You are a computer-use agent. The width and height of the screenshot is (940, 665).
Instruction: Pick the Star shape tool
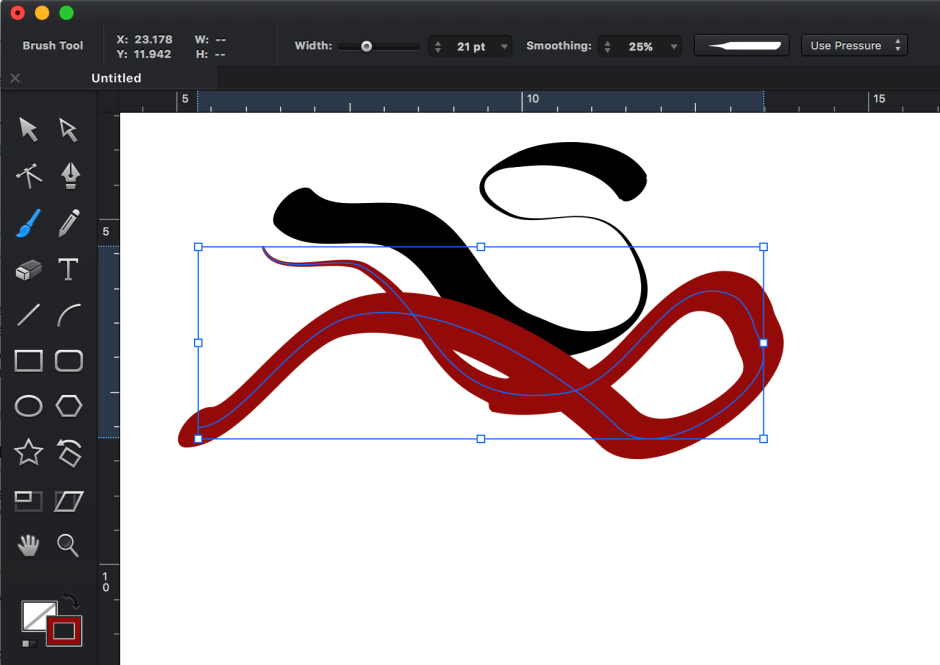coord(28,452)
